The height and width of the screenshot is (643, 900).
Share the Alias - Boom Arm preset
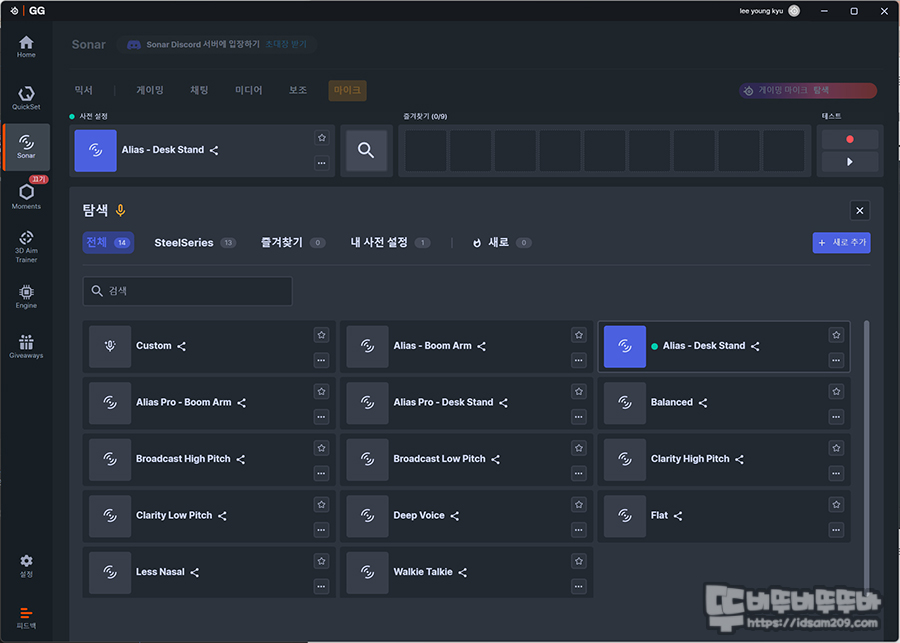pos(482,346)
